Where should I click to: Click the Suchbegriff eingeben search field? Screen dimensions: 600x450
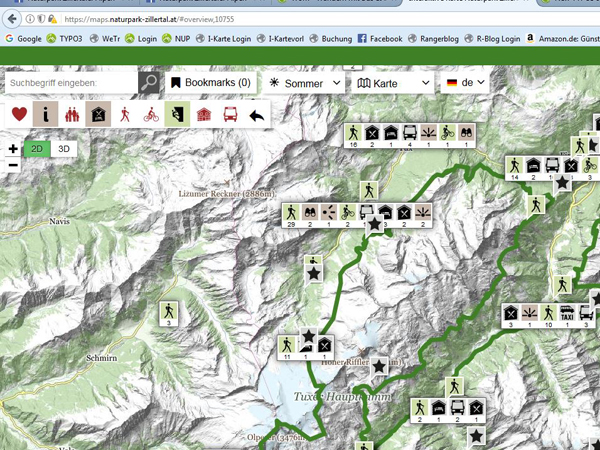point(70,83)
